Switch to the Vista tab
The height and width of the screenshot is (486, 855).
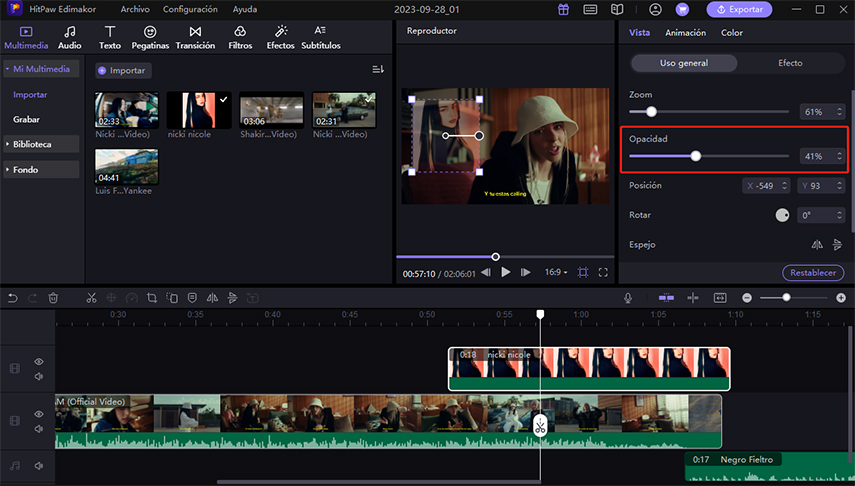[639, 33]
